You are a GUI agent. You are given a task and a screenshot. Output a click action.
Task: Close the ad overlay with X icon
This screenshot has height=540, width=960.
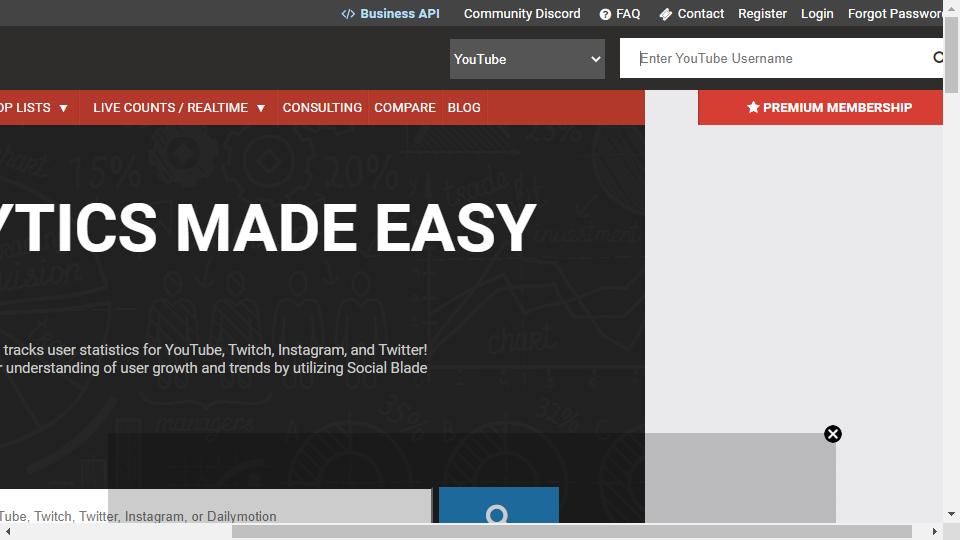coord(833,434)
